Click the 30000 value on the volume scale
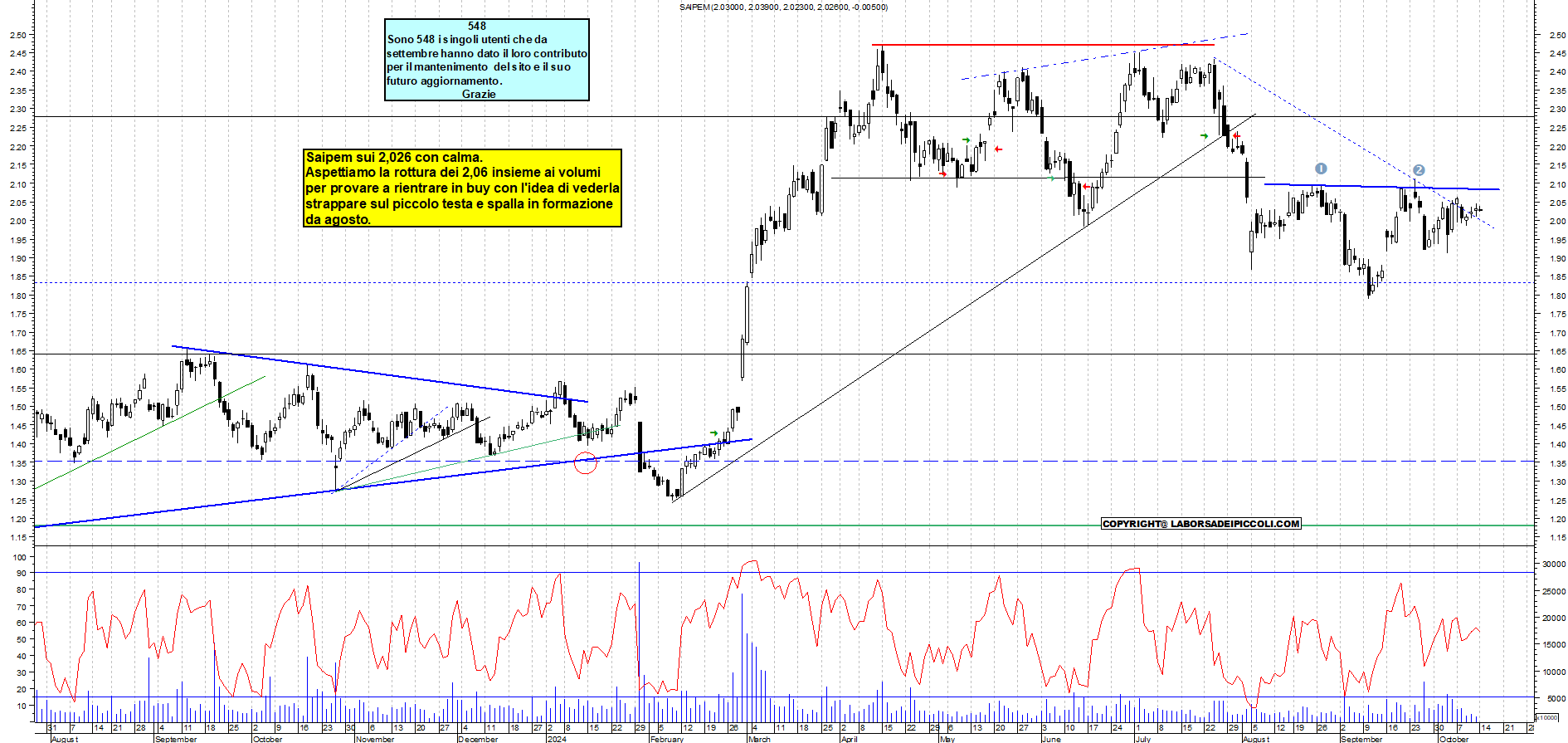The width and height of the screenshot is (1568, 743). point(1553,564)
